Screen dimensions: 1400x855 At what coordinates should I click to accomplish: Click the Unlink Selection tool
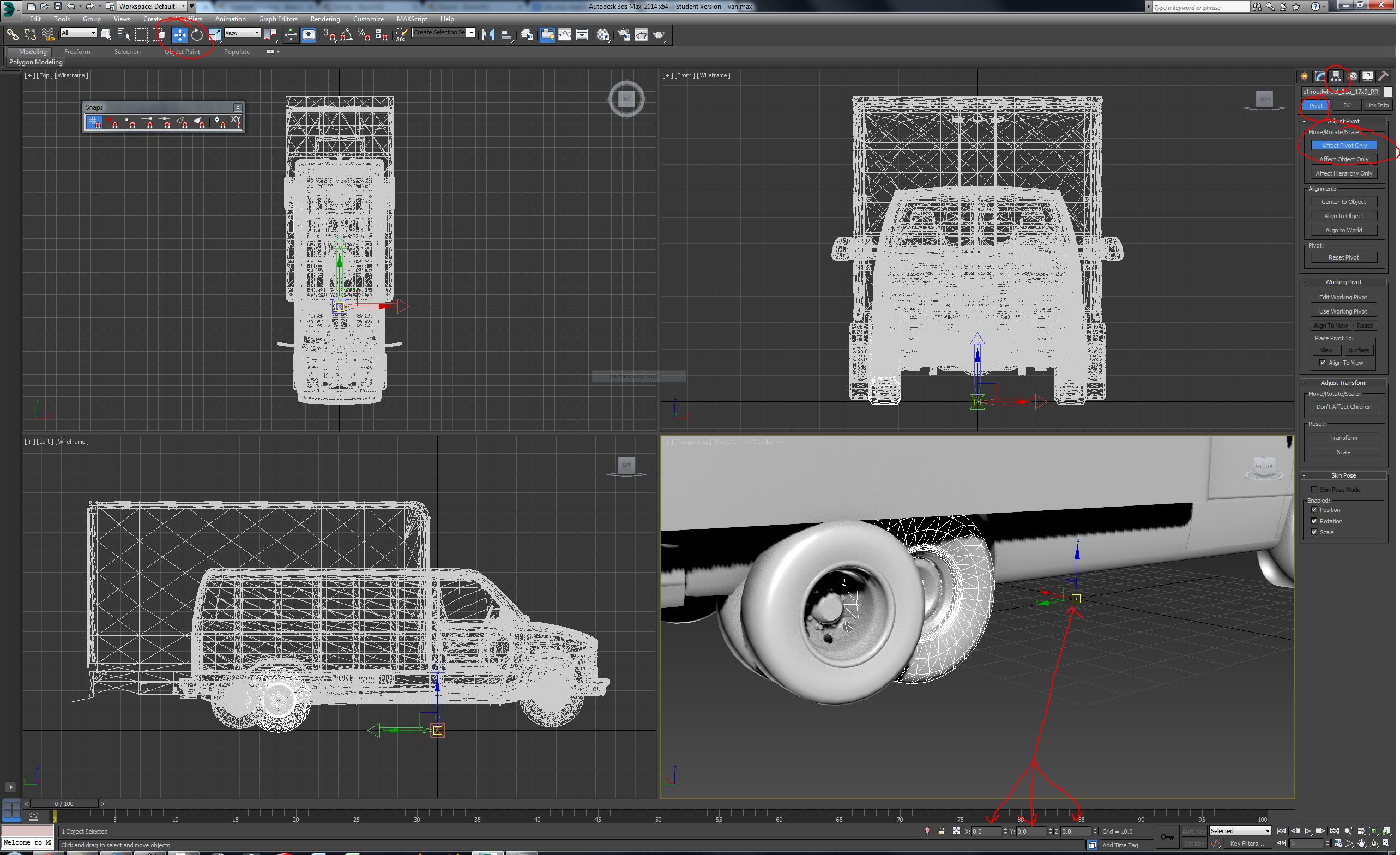pyautogui.click(x=29, y=35)
